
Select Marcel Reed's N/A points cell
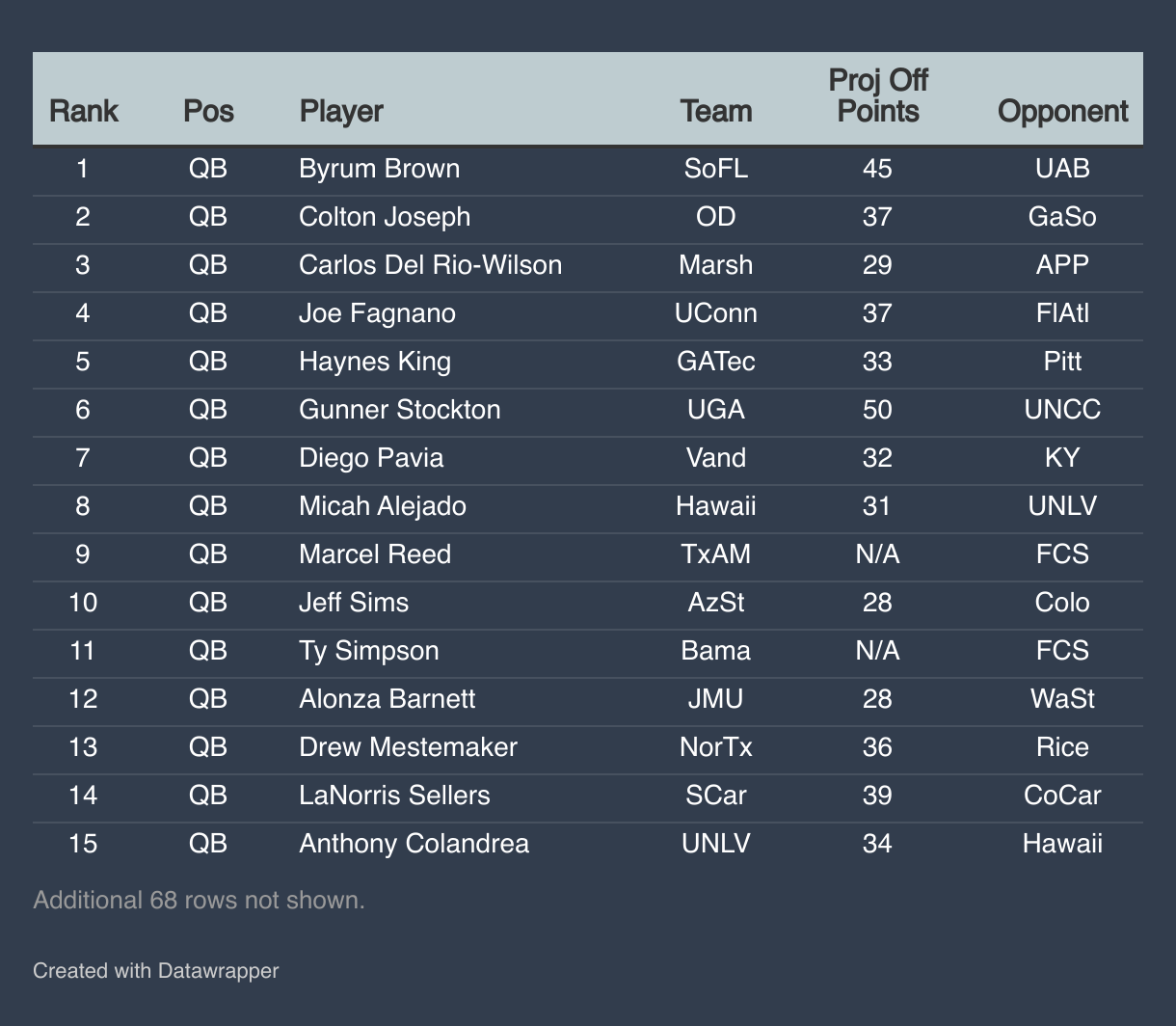pyautogui.click(x=878, y=554)
